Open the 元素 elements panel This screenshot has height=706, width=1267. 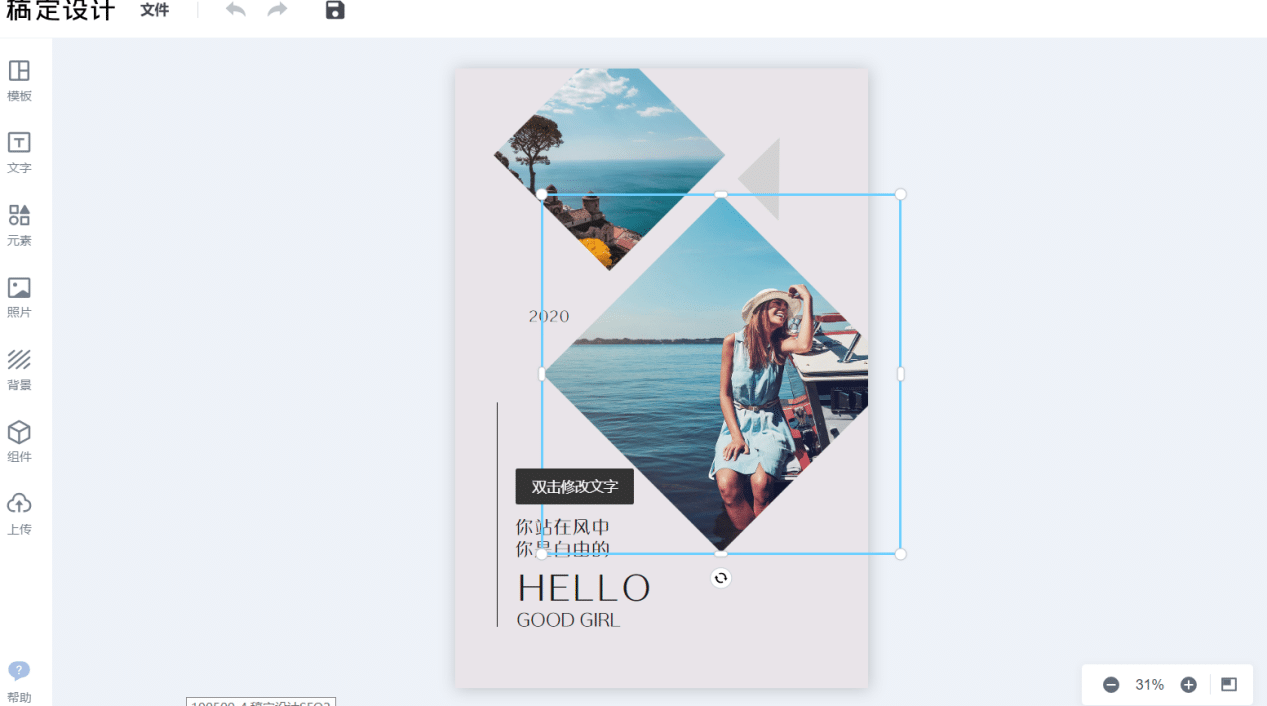(x=19, y=225)
